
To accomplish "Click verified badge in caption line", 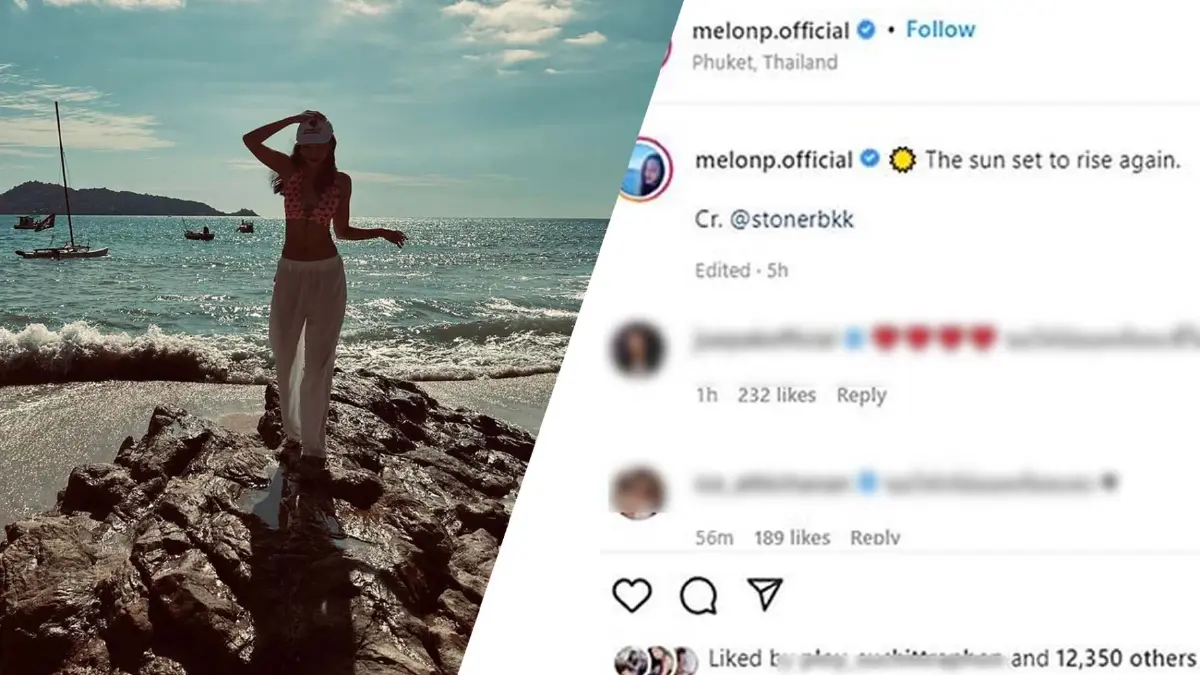I will (x=870, y=160).
